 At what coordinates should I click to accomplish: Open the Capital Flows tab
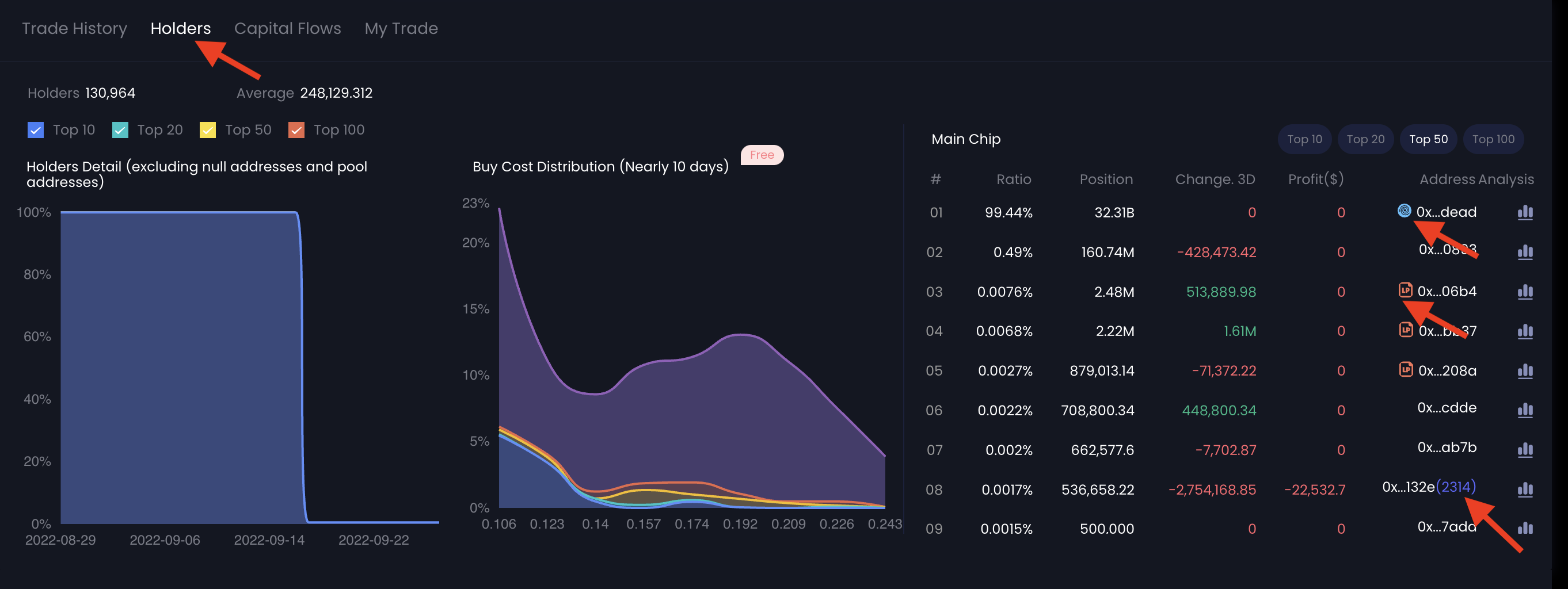(287, 29)
